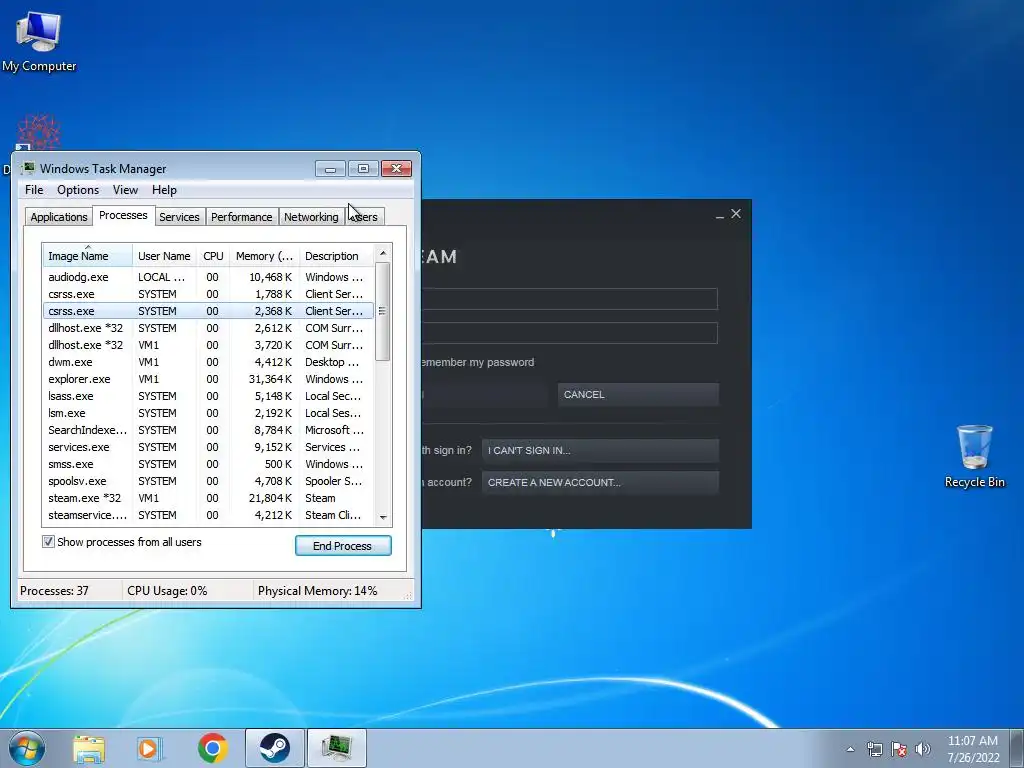Open the Windows Start orb
This screenshot has height=768, width=1024.
tap(27, 748)
